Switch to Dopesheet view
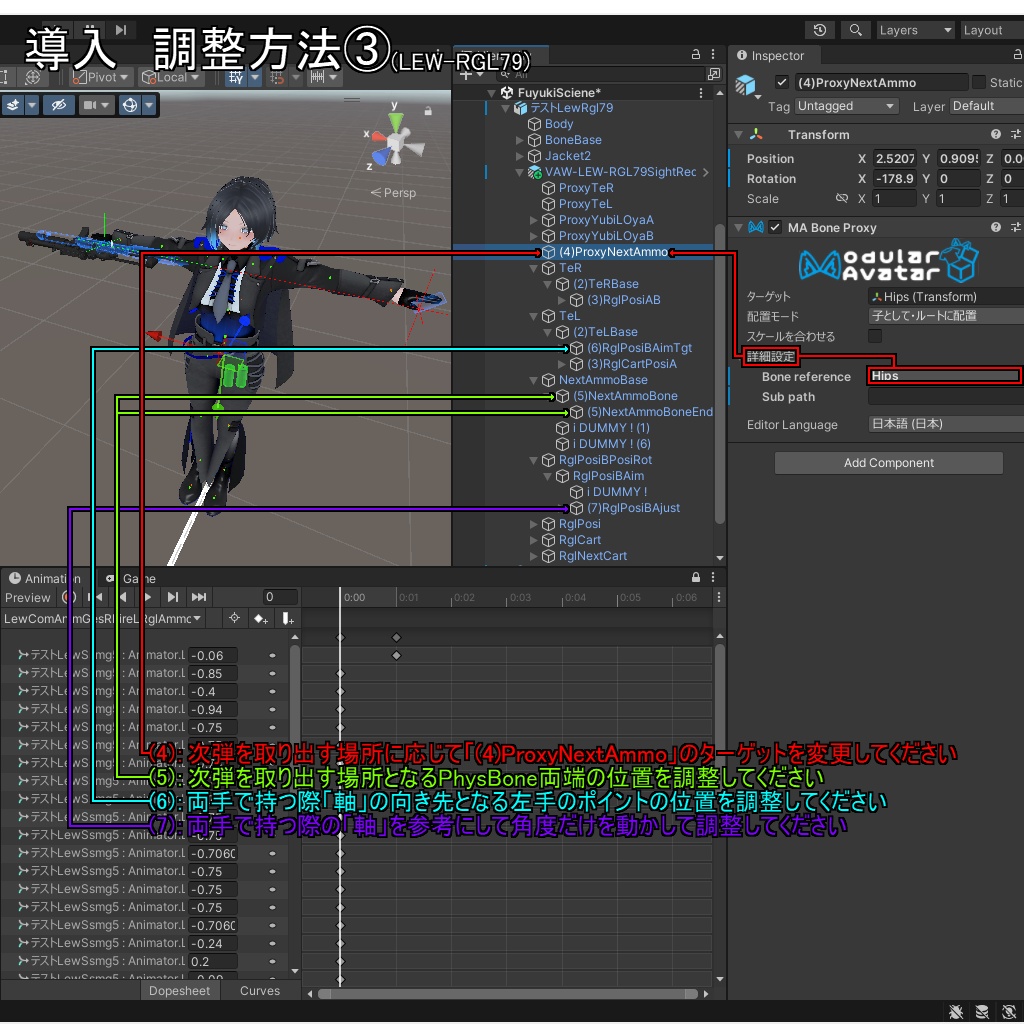1024x1024 pixels. pyautogui.click(x=180, y=991)
